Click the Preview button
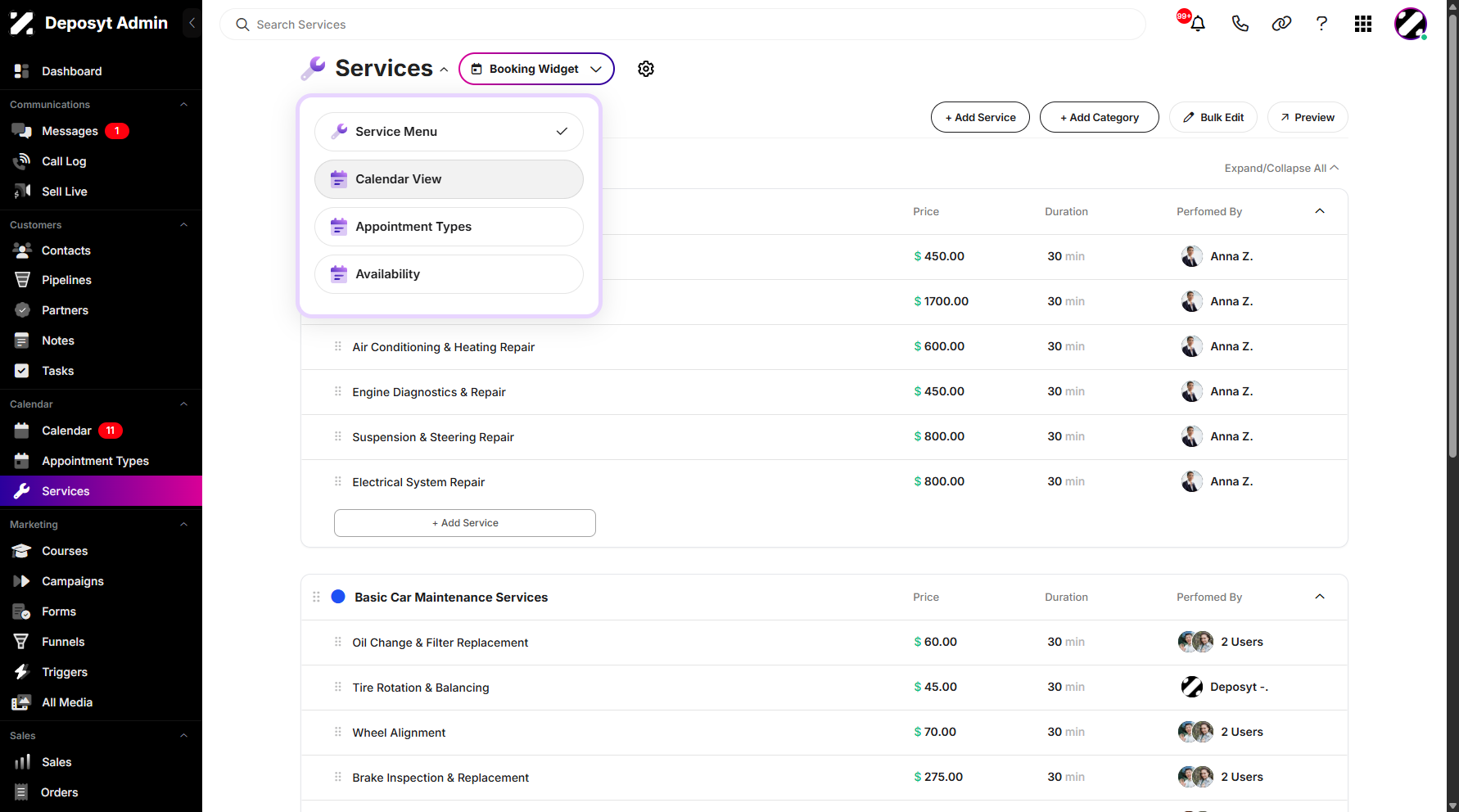Image resolution: width=1459 pixels, height=812 pixels. [1308, 117]
